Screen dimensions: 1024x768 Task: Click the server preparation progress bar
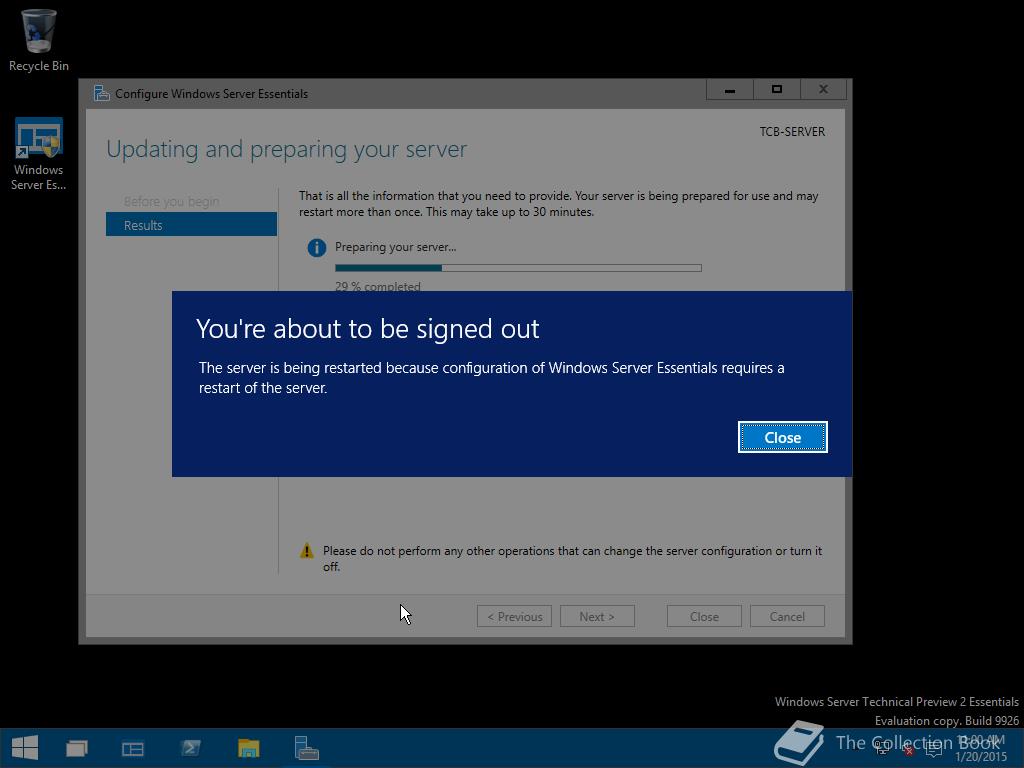[519, 268]
